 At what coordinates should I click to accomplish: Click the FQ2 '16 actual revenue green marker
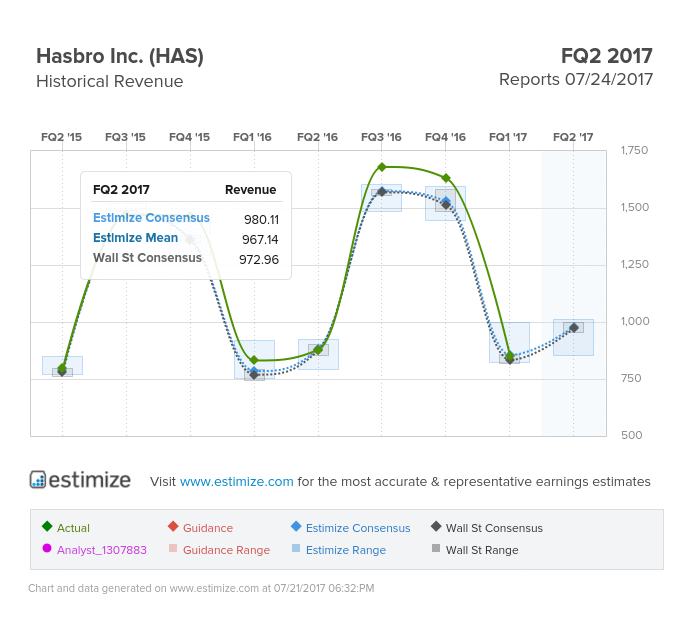click(318, 350)
